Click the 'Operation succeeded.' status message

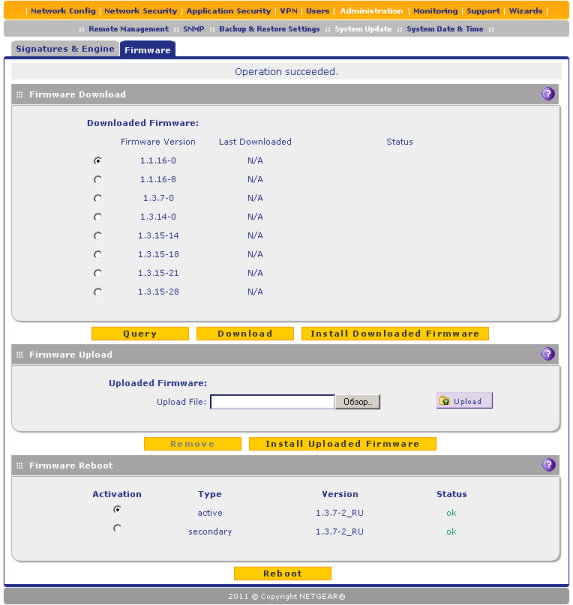coord(286,72)
